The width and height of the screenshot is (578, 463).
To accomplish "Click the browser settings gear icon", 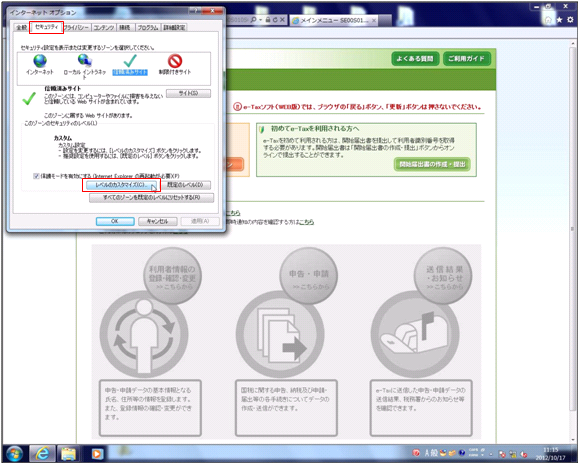I will 570,20.
